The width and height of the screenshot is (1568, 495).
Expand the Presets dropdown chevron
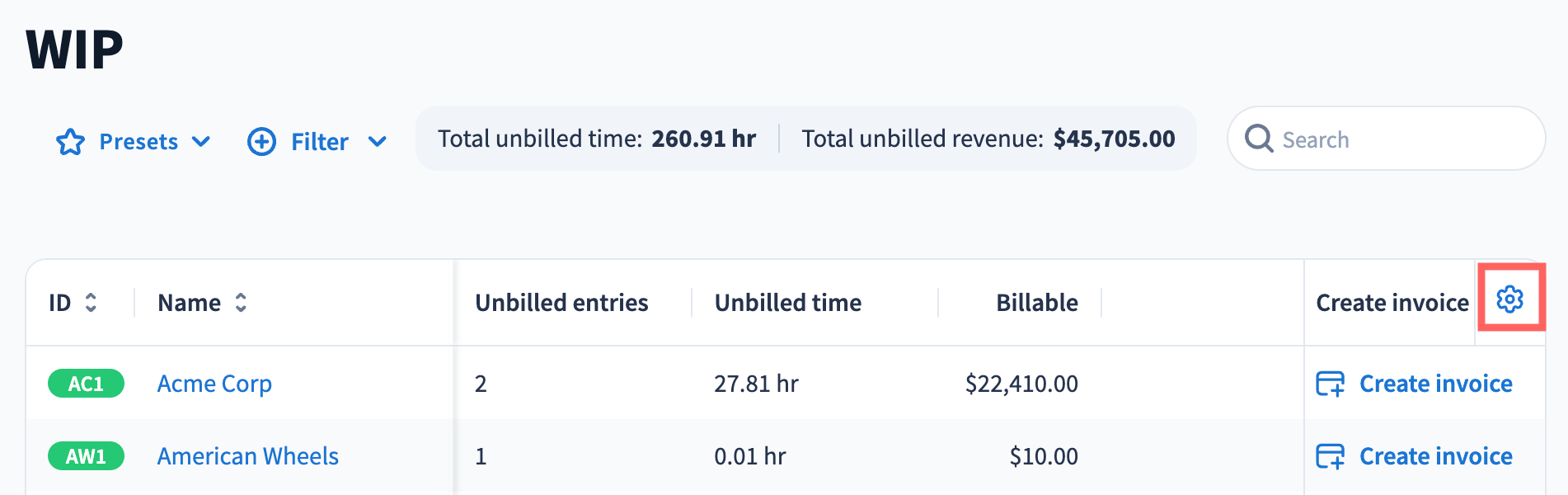[x=200, y=142]
